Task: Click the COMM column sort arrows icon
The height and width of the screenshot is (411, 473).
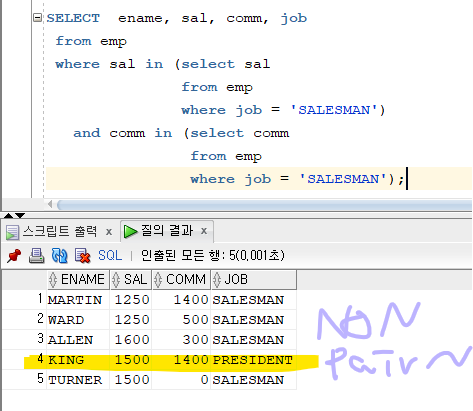Action: tap(158, 280)
